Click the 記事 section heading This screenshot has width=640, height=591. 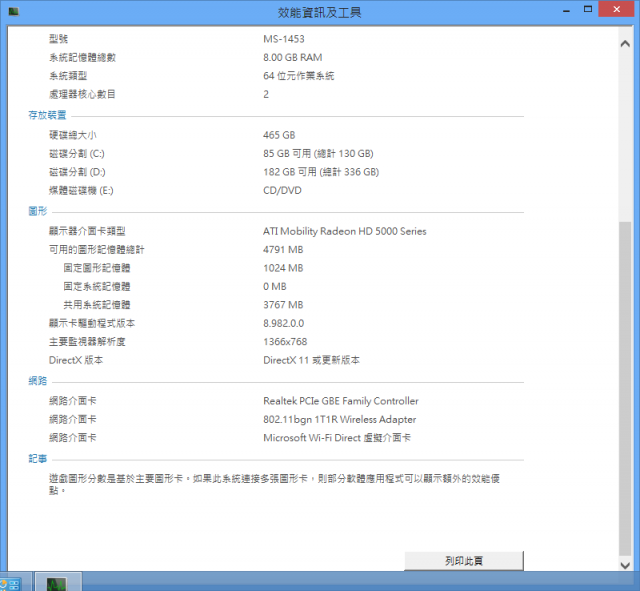coord(38,459)
